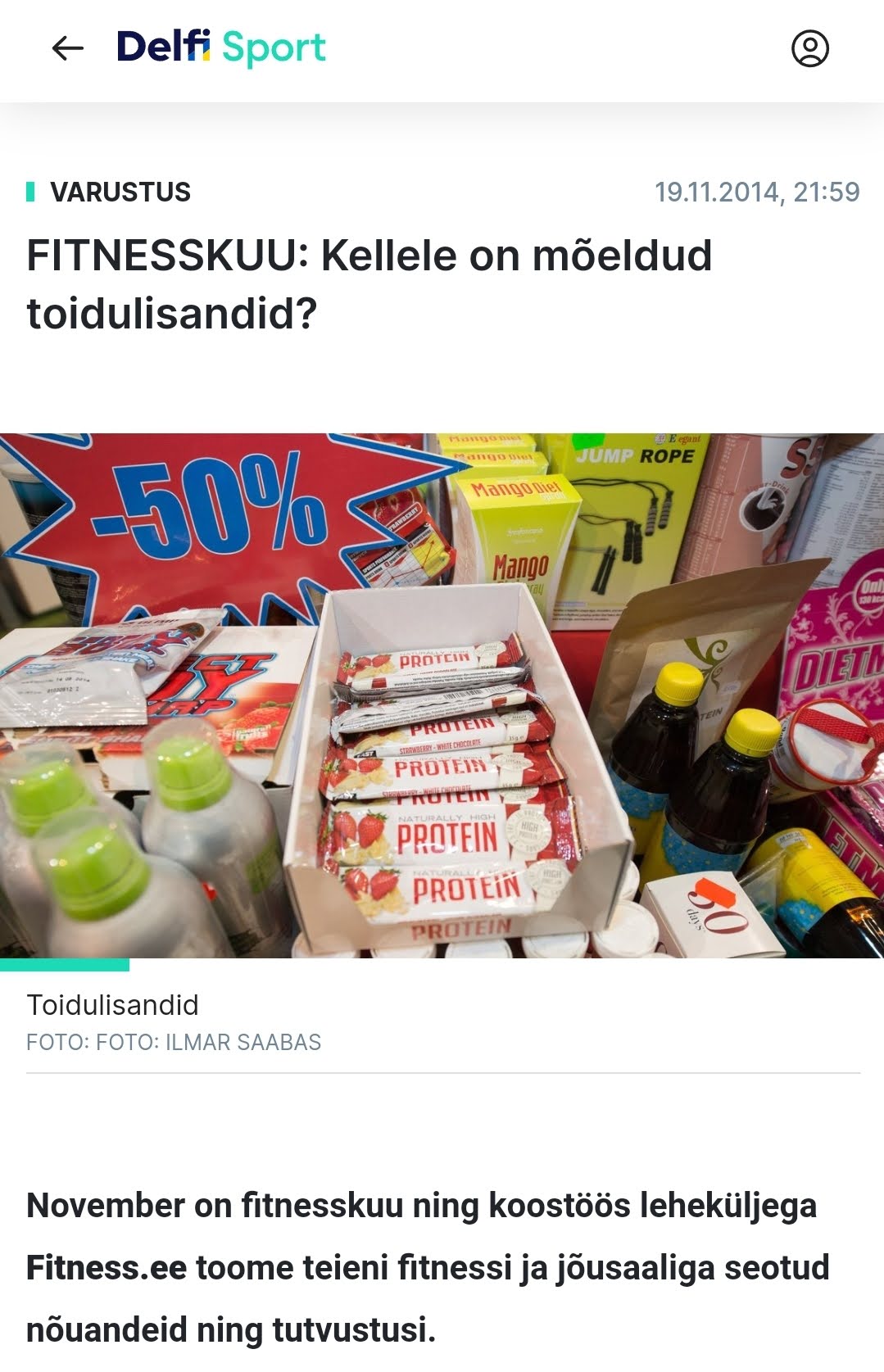The height and width of the screenshot is (1372, 884).
Task: Go to Delfi home via logo
Action: tap(164, 47)
